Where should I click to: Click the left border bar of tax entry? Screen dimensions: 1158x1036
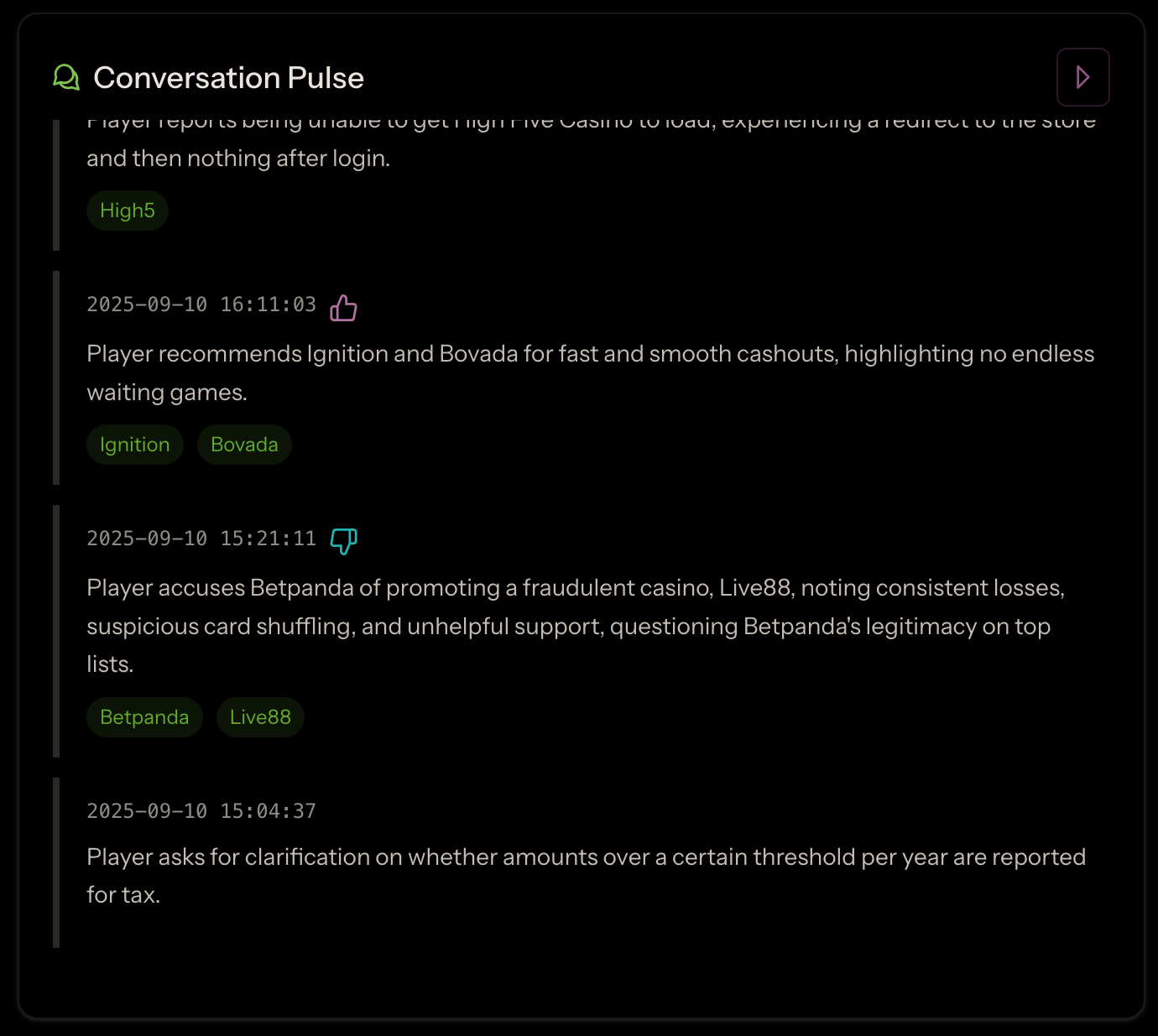(56, 862)
